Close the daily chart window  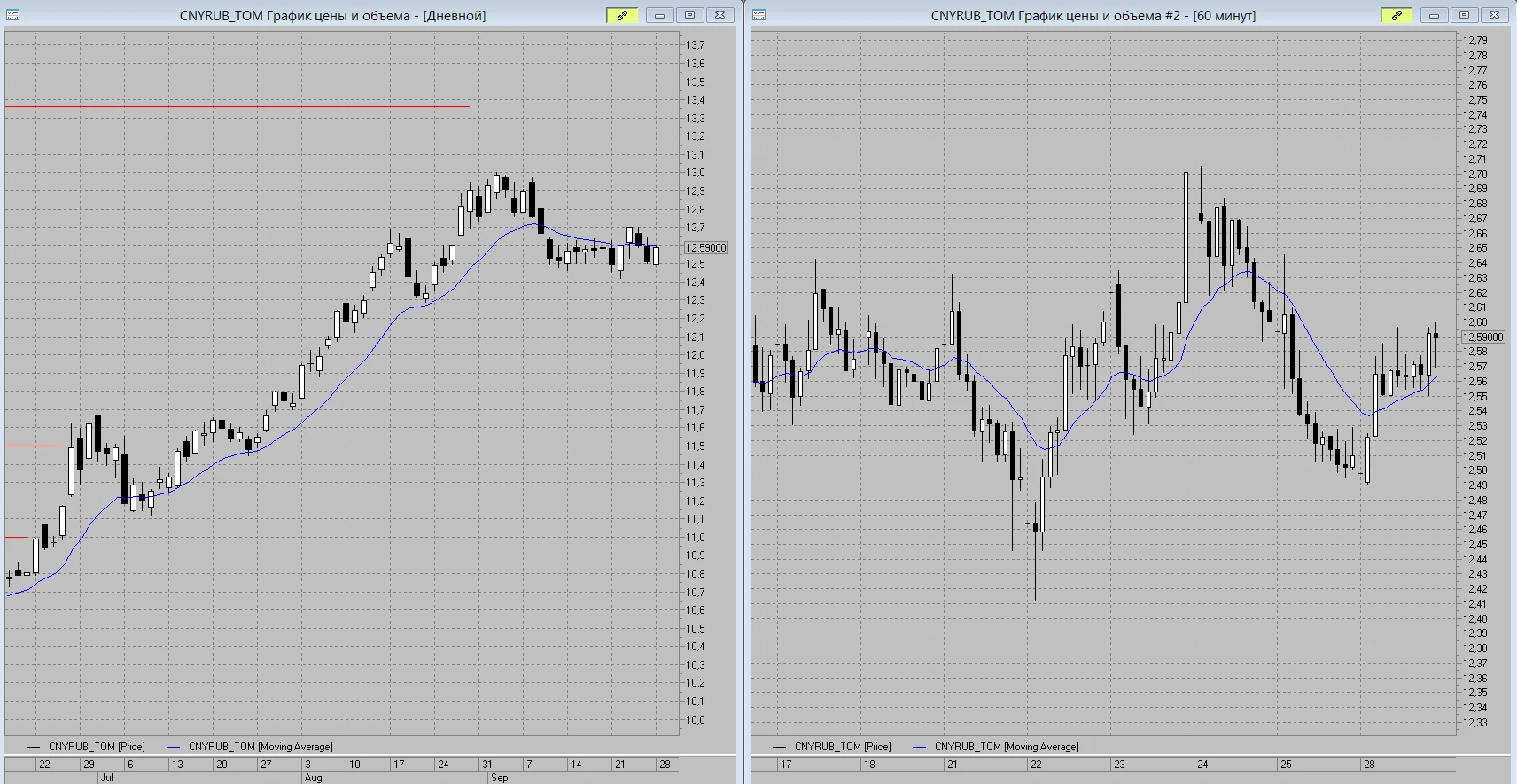tap(720, 15)
